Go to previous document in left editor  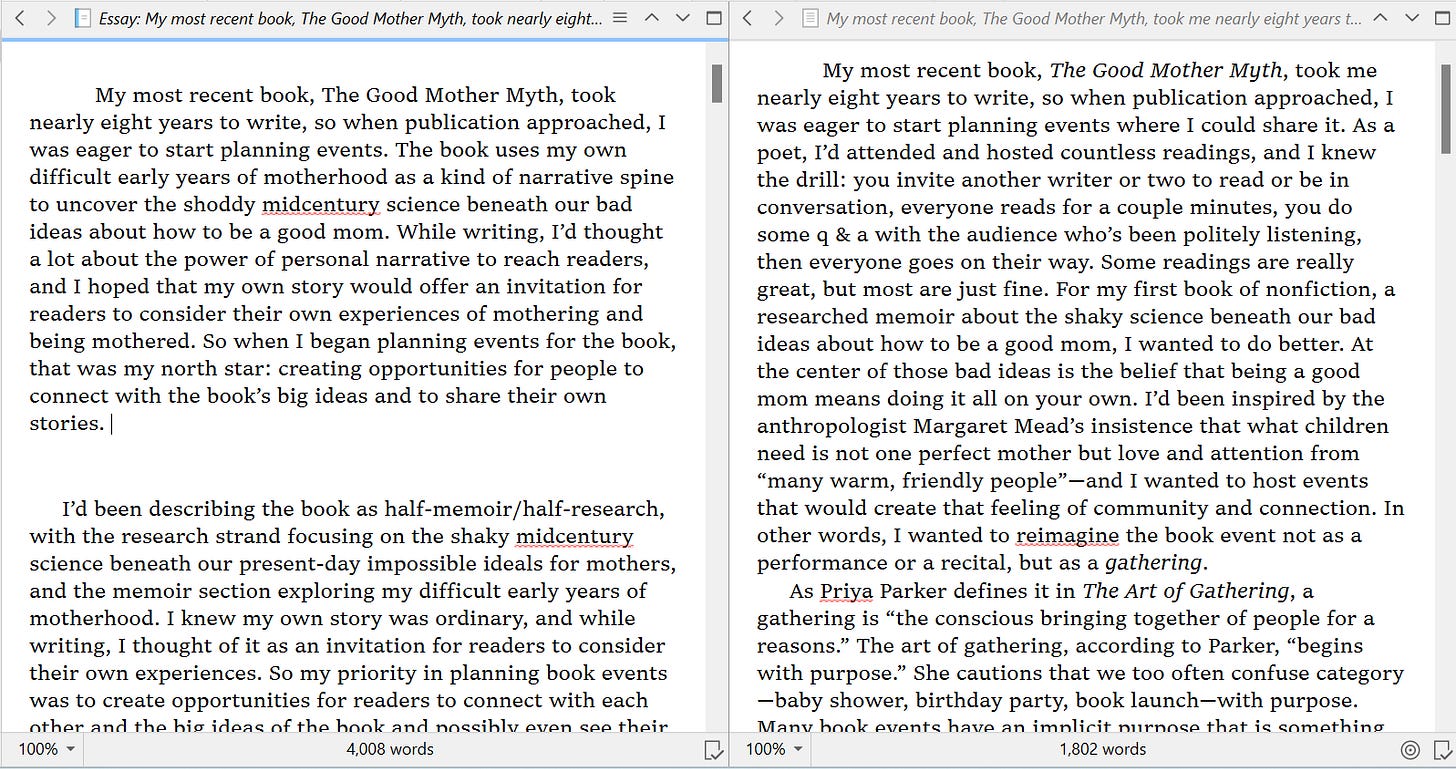click(651, 18)
